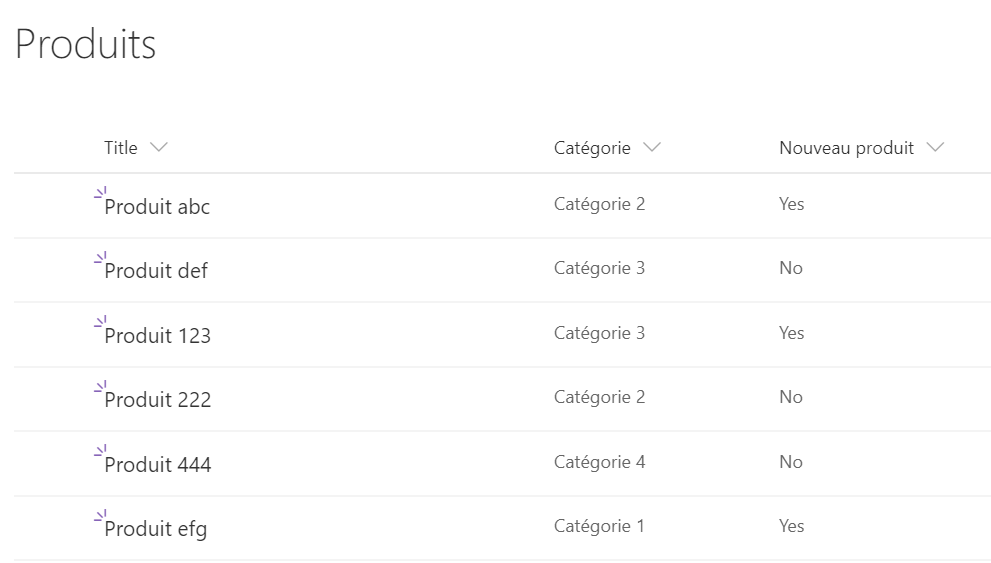This screenshot has width=991, height=563.
Task: Click the new-item sparkle icon beside Produit def
Action: (100, 257)
